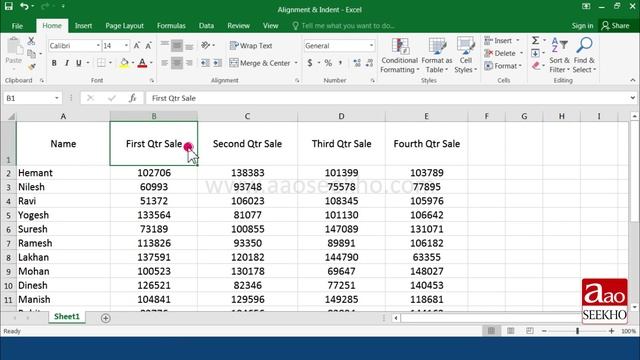Image resolution: width=640 pixels, height=360 pixels.
Task: Click the Decrease Indent icon
Action: (205, 63)
